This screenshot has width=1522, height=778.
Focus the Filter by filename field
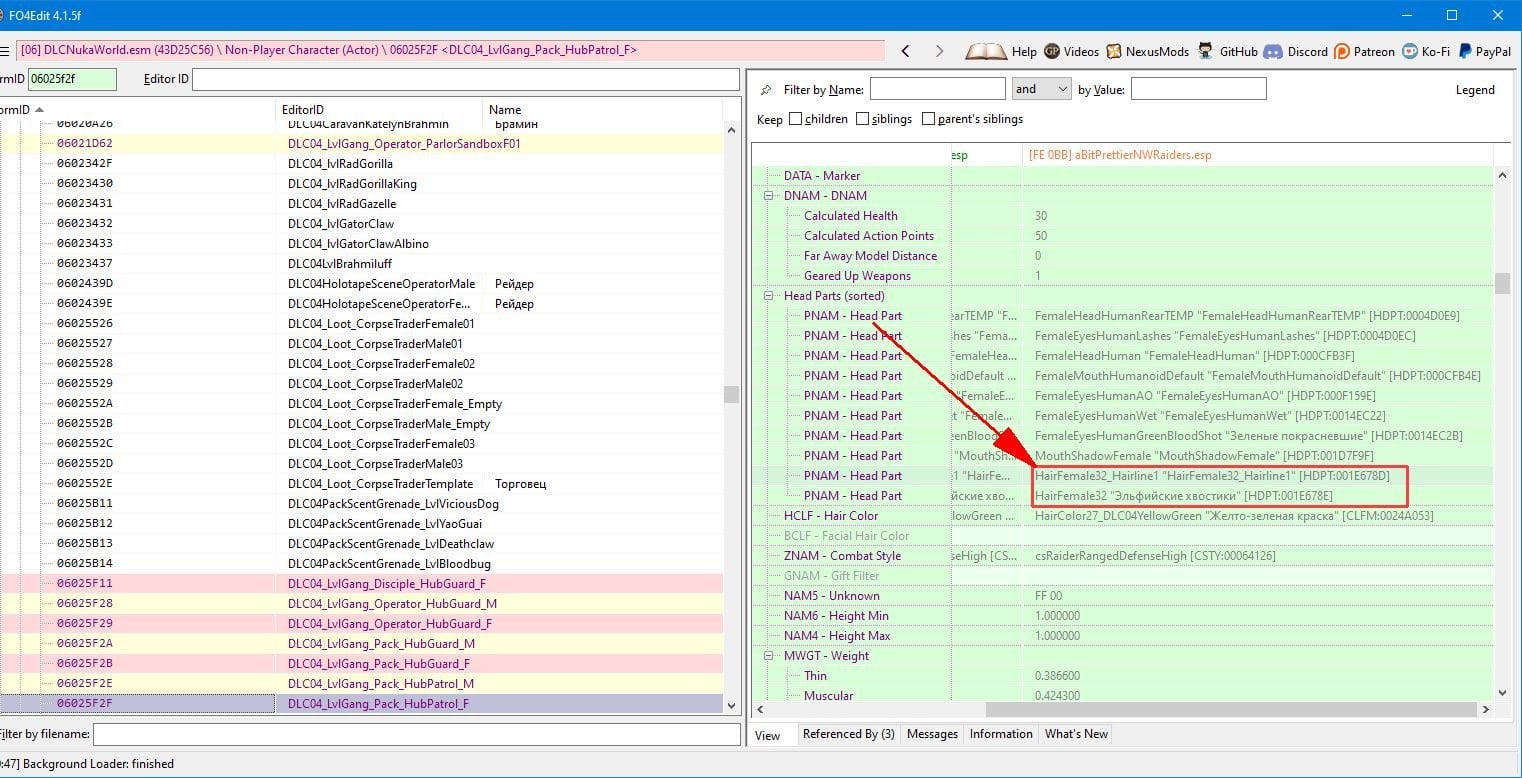(416, 734)
